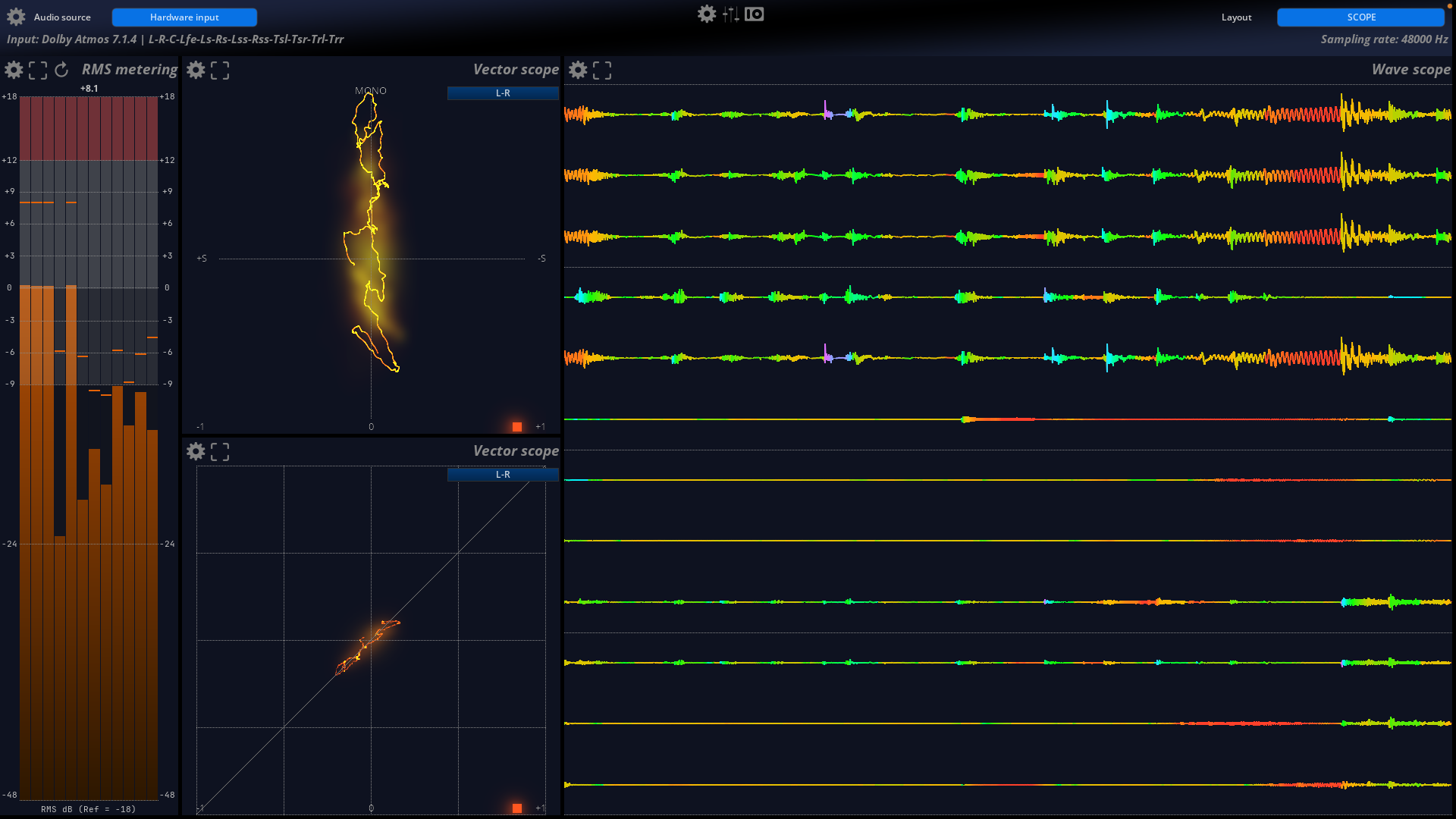
Task: Maximize the lower Vector scope panel
Action: [220, 451]
